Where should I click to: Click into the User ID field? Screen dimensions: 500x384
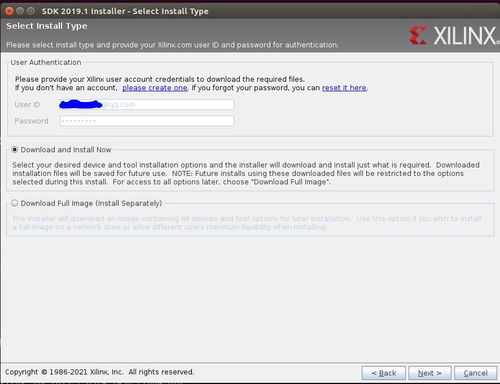point(147,105)
